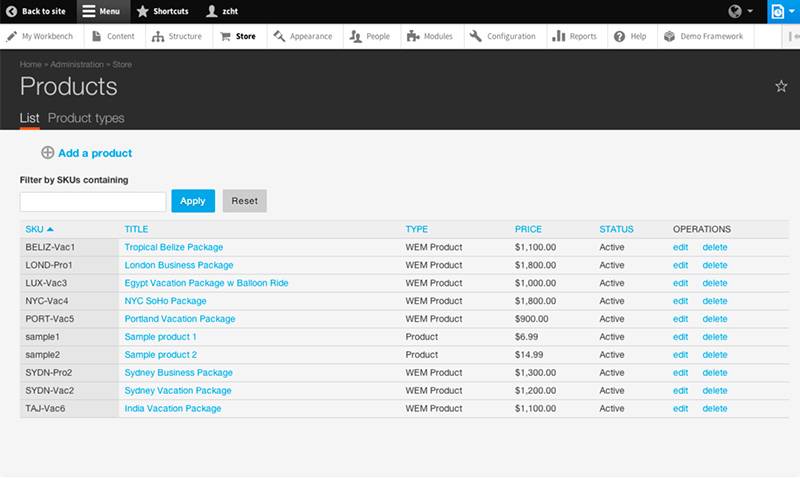The image size is (800, 480).
Task: Open Sample product 2 link
Action: pyautogui.click(x=160, y=355)
